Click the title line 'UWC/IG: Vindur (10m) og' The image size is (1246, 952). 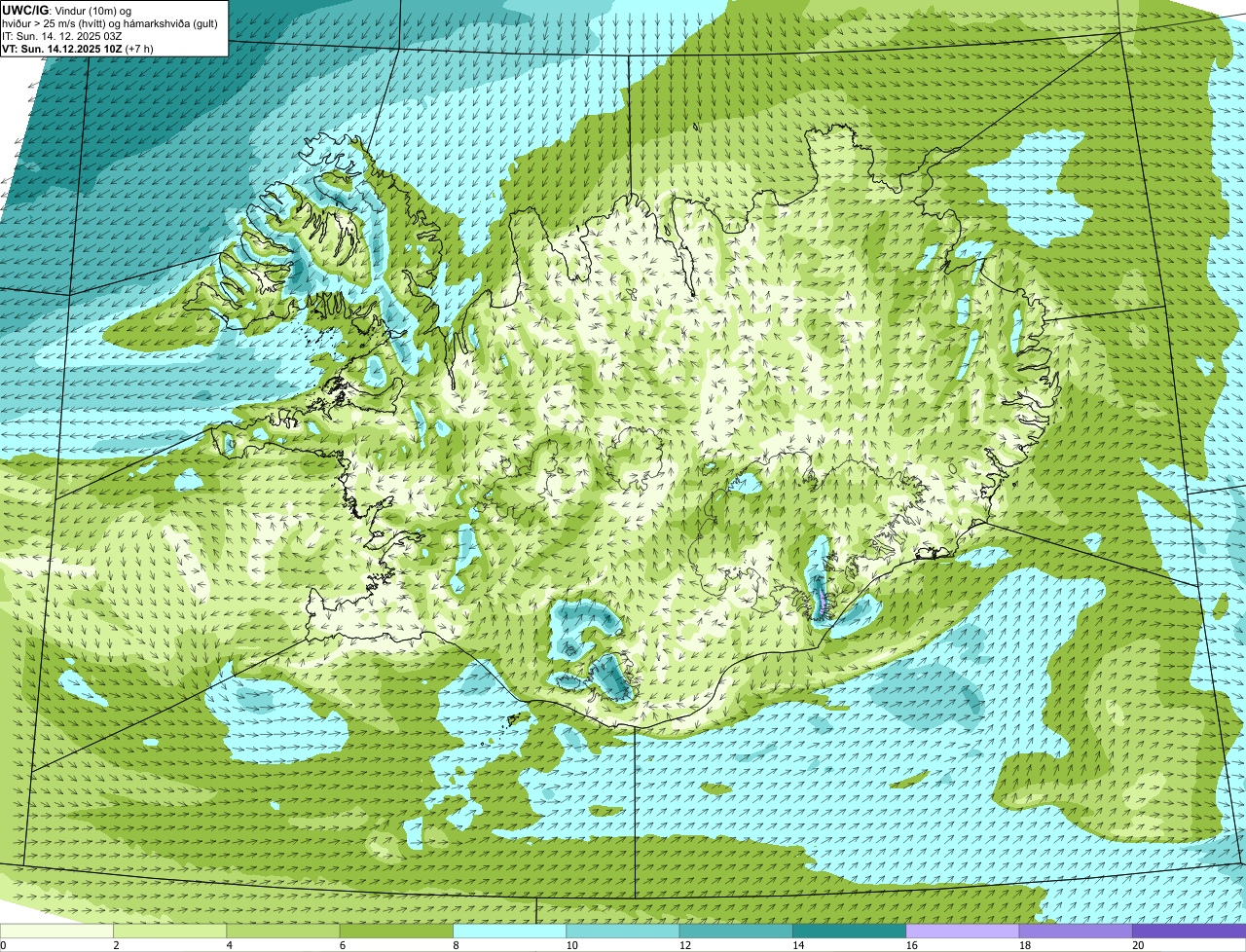[x=67, y=10]
